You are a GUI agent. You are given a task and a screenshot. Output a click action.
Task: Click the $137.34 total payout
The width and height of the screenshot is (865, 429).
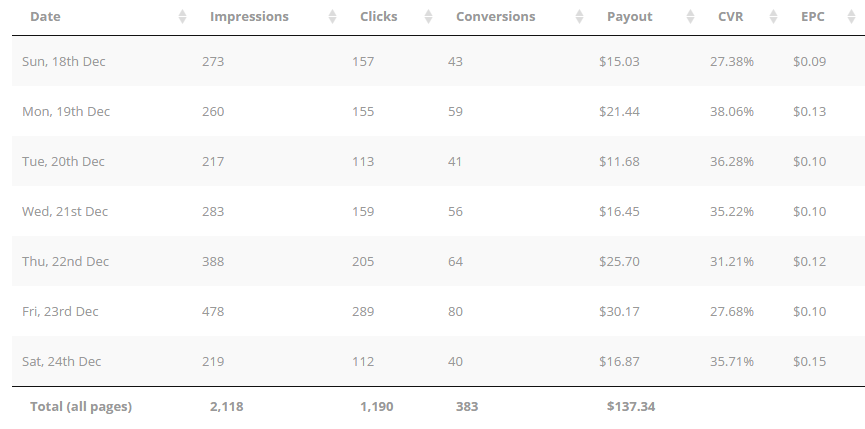[x=631, y=407]
